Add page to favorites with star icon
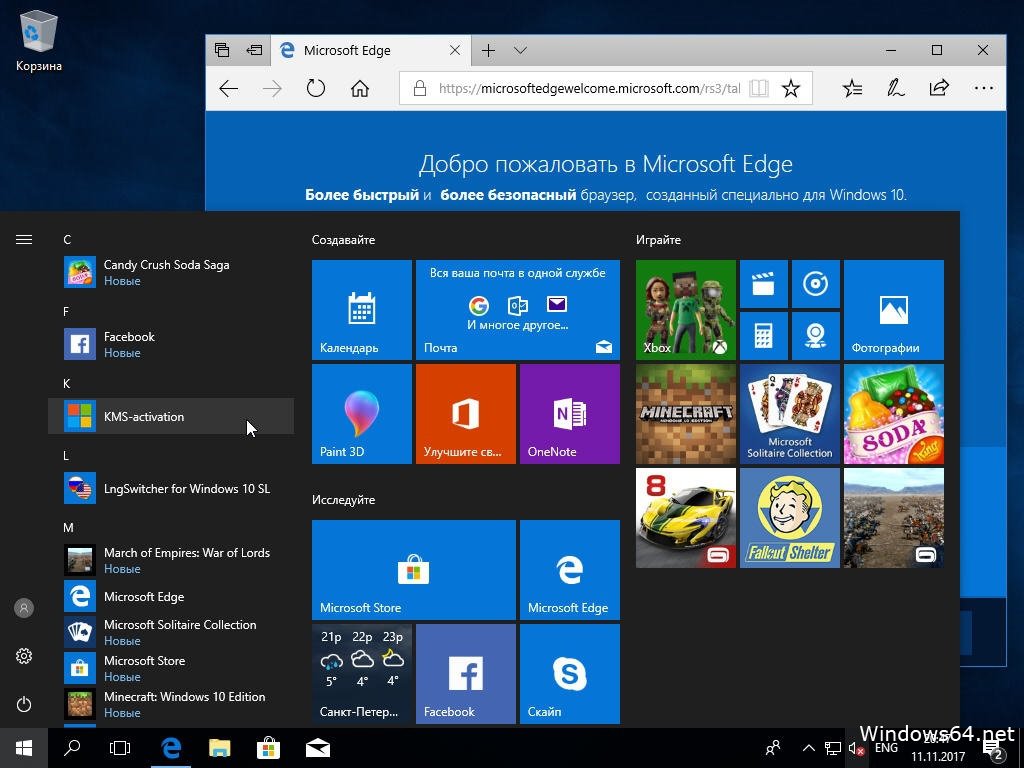The width and height of the screenshot is (1024, 768). click(791, 89)
